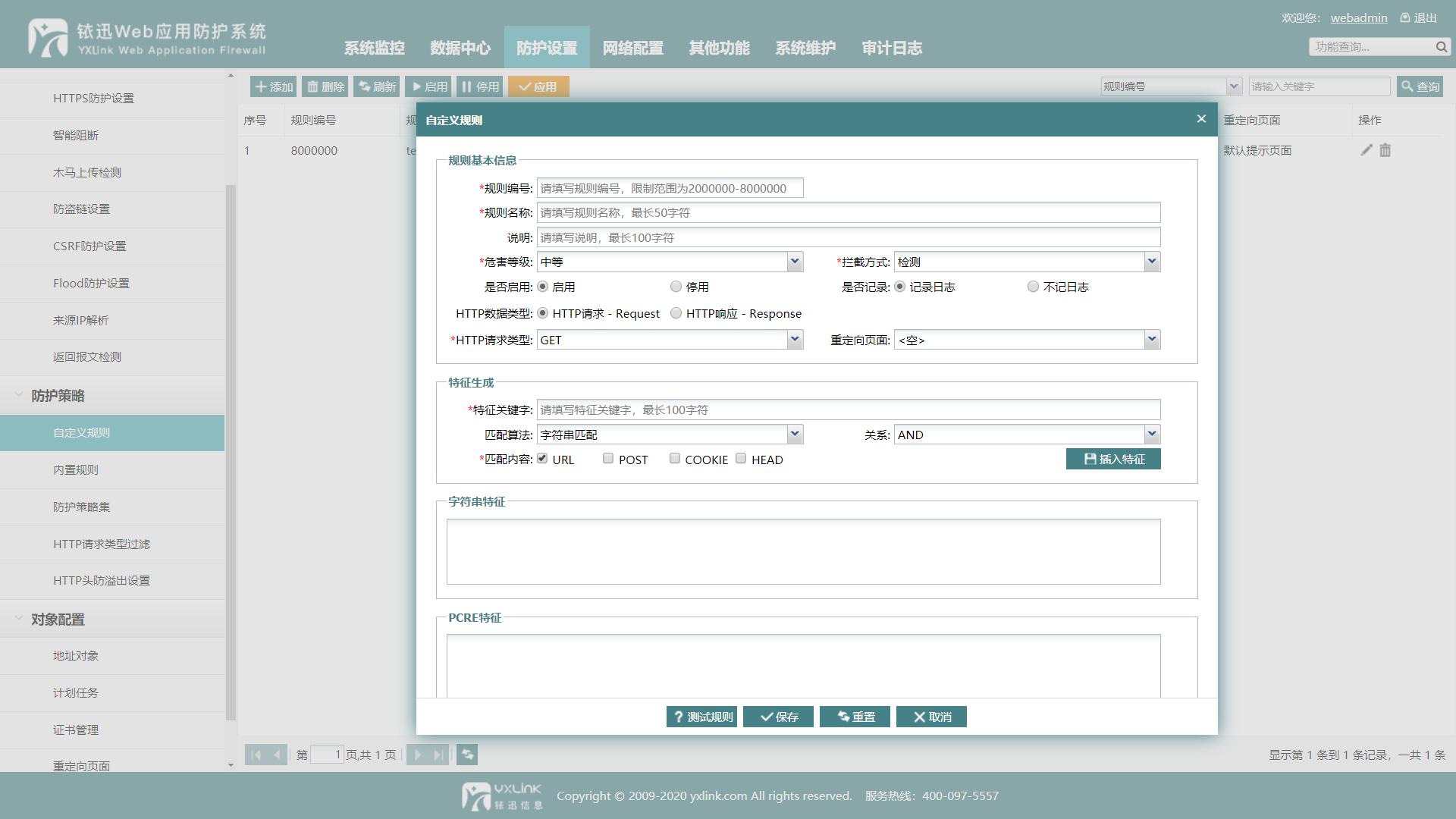Open the 数据中心 top menu
Screen dimensions: 1456x819
460,48
